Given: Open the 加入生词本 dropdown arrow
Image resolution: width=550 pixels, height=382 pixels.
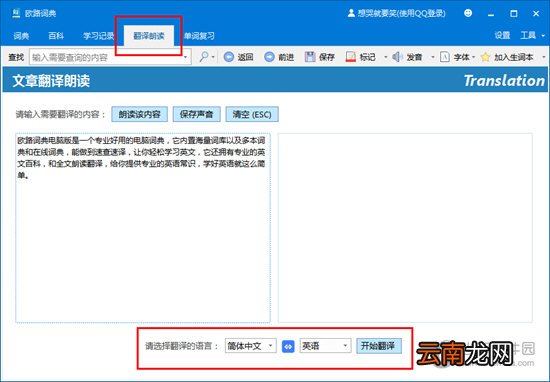Looking at the screenshot, I should [544, 57].
